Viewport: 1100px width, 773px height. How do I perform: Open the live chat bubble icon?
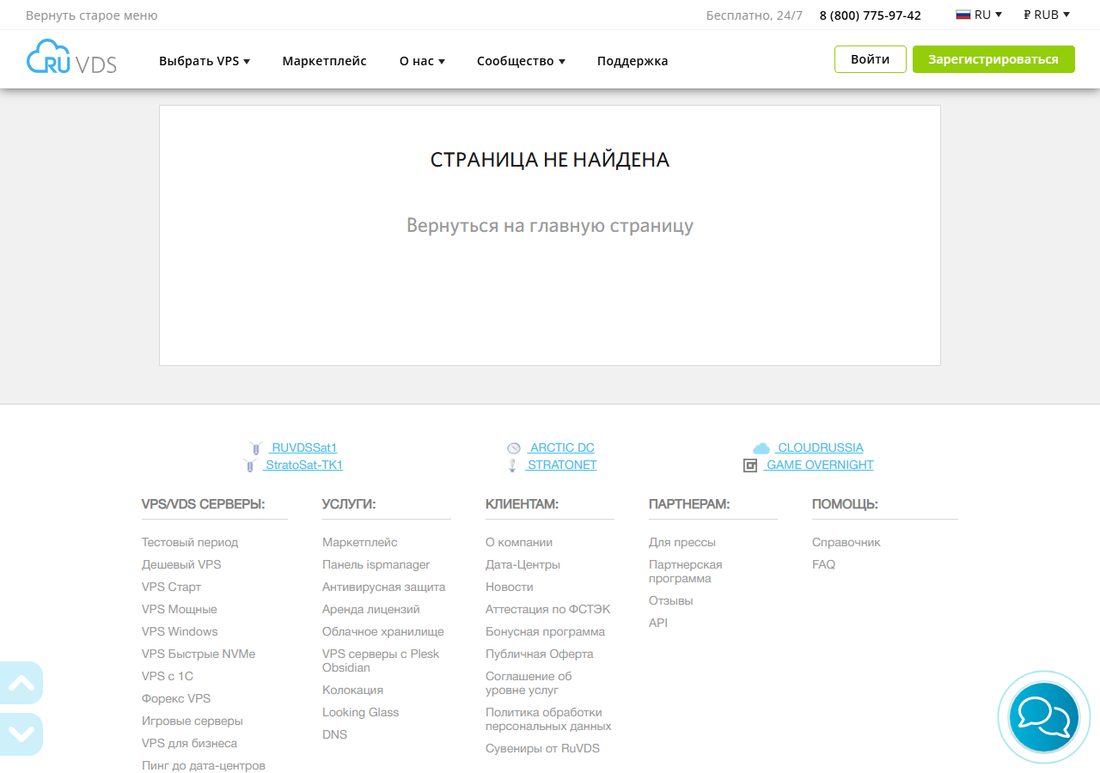point(1043,717)
